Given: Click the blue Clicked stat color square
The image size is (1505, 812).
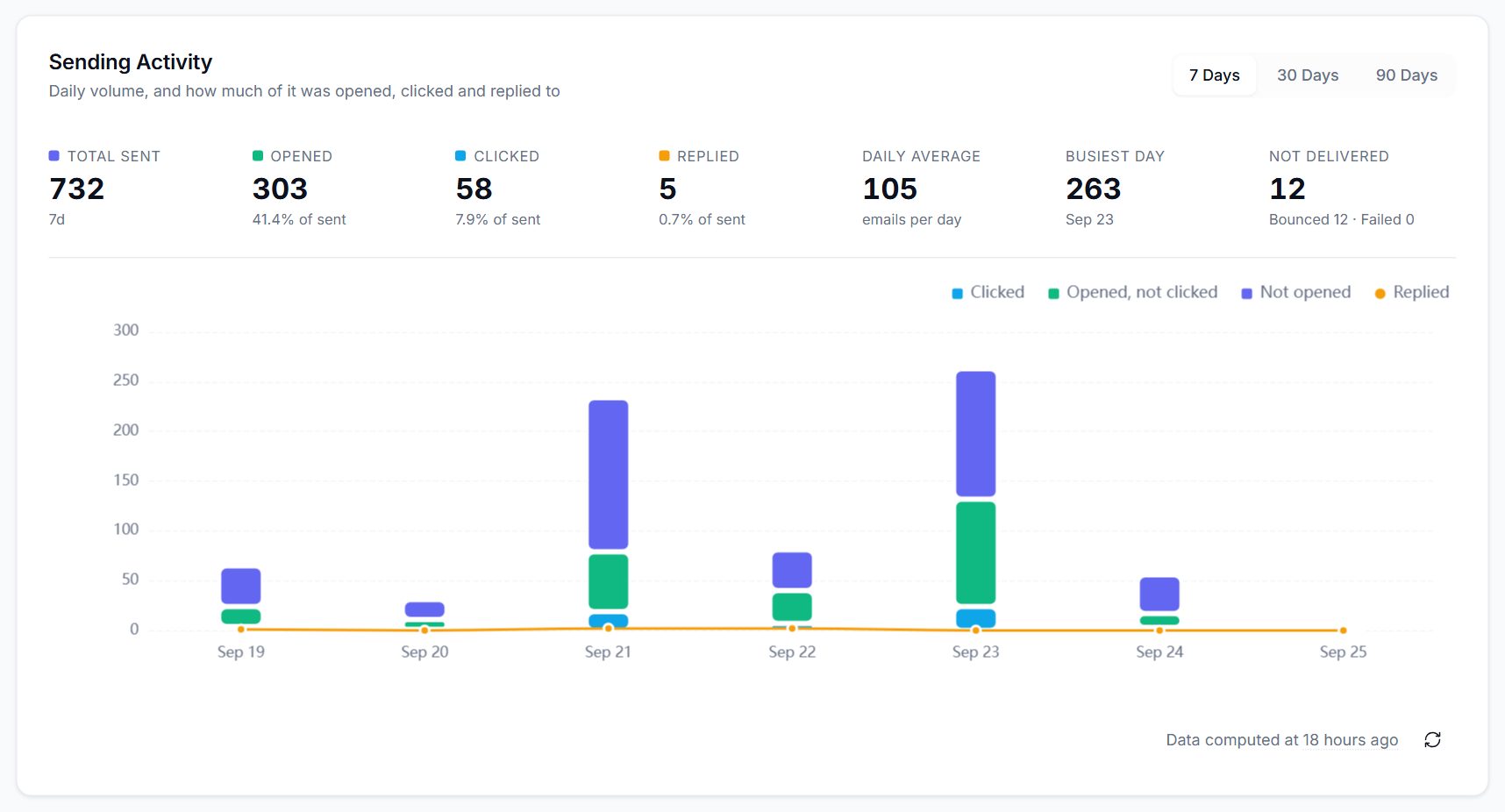Looking at the screenshot, I should pyautogui.click(x=460, y=155).
